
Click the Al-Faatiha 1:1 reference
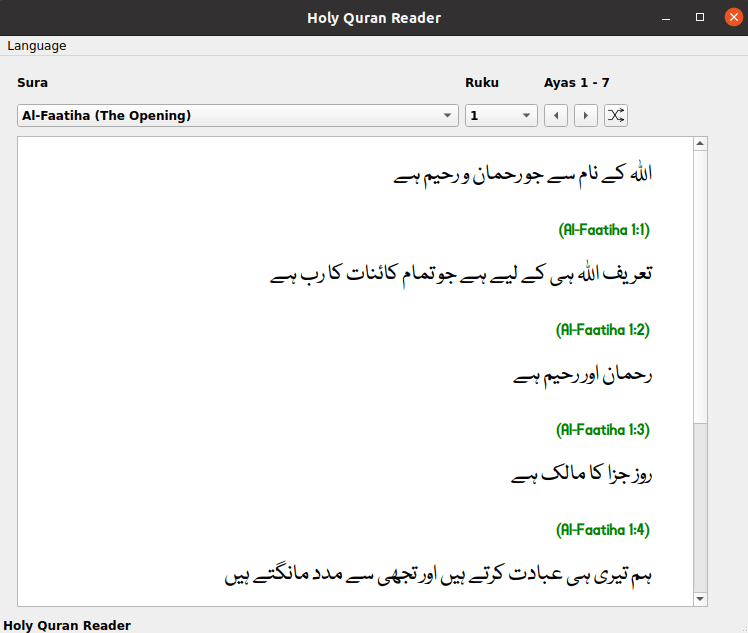point(604,230)
